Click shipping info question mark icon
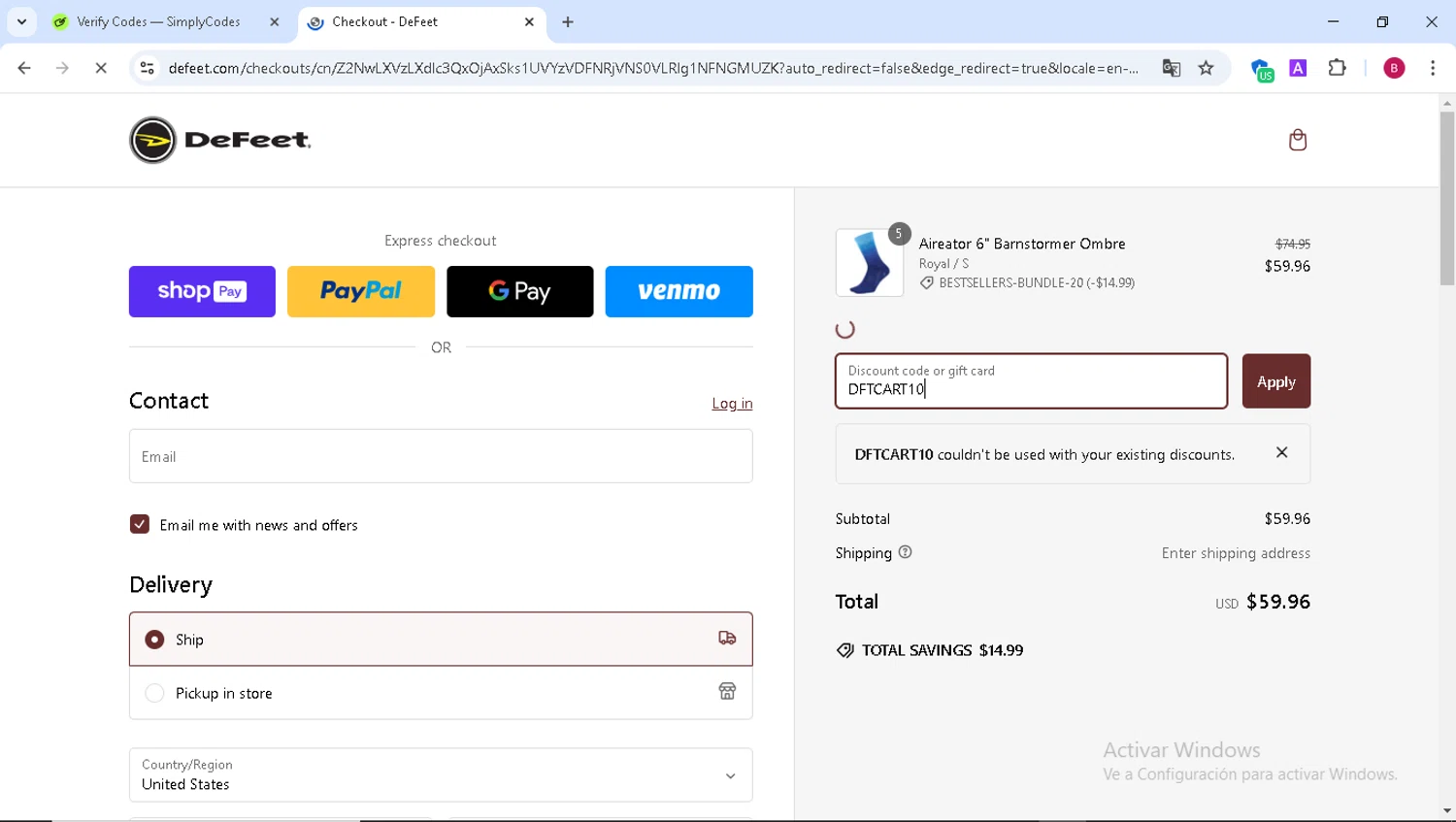Image resolution: width=1456 pixels, height=822 pixels. 906,552
